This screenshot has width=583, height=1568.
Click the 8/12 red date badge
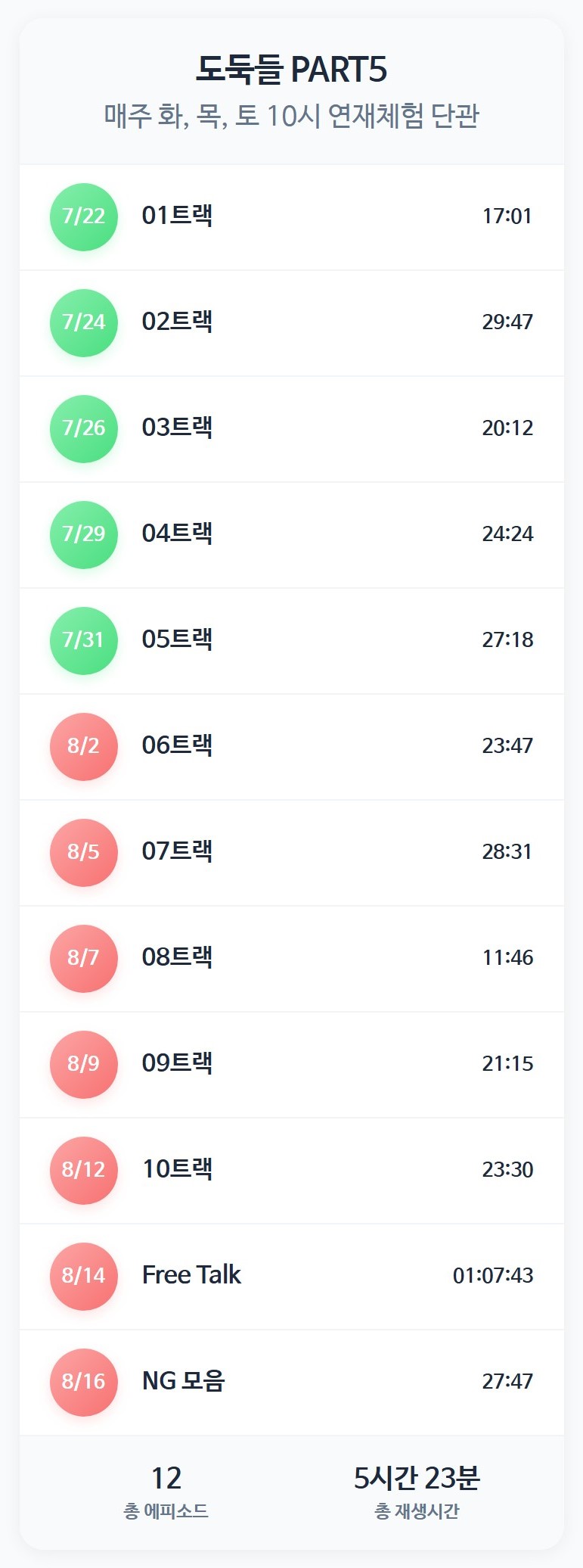(84, 1171)
